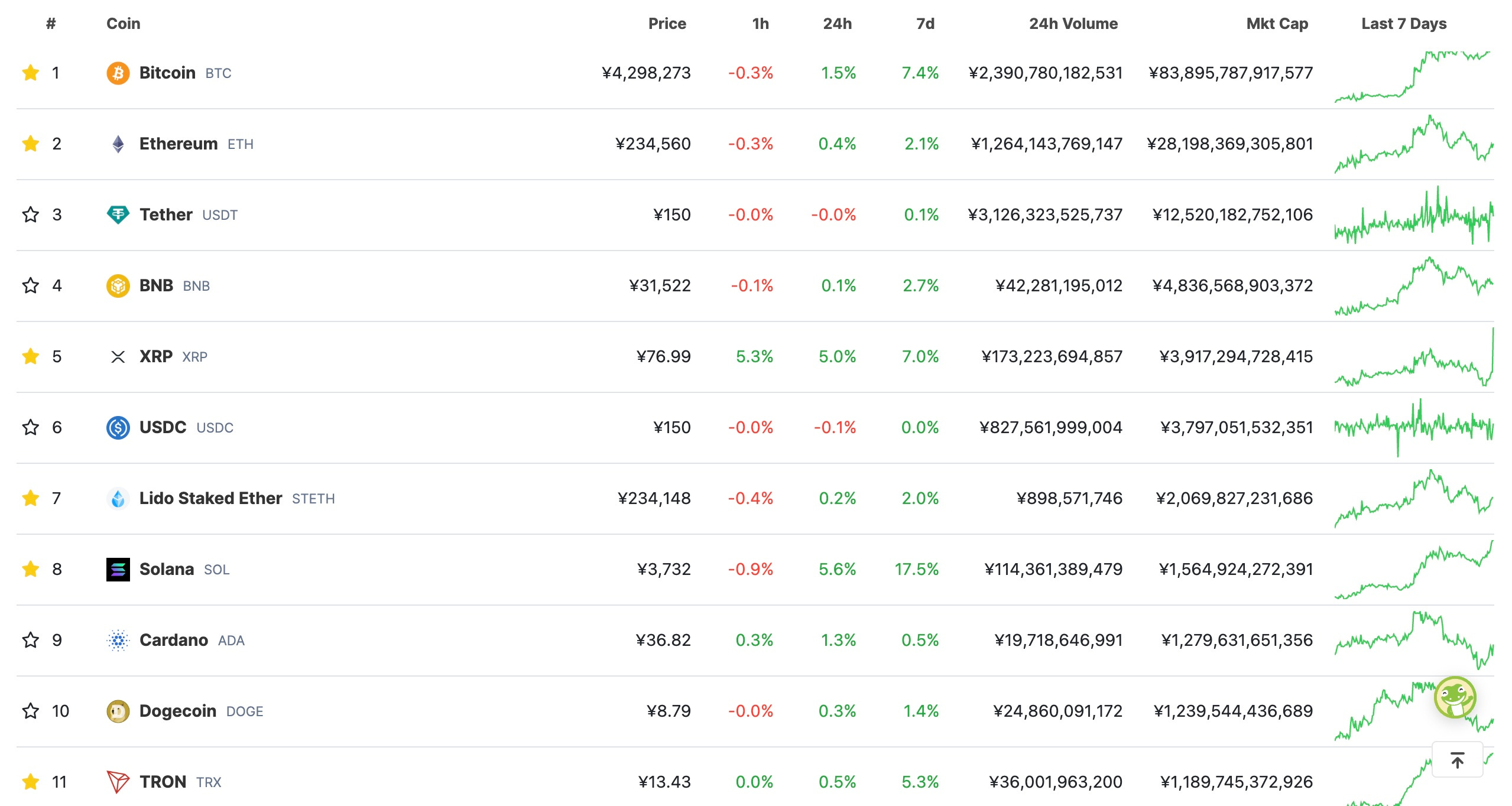The width and height of the screenshot is (1512, 806).
Task: Click the Cardano dotted logo icon
Action: click(118, 641)
